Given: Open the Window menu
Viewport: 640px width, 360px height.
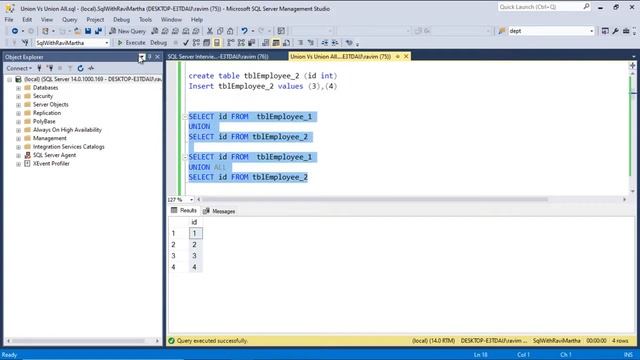Looking at the screenshot, I should 171,20.
